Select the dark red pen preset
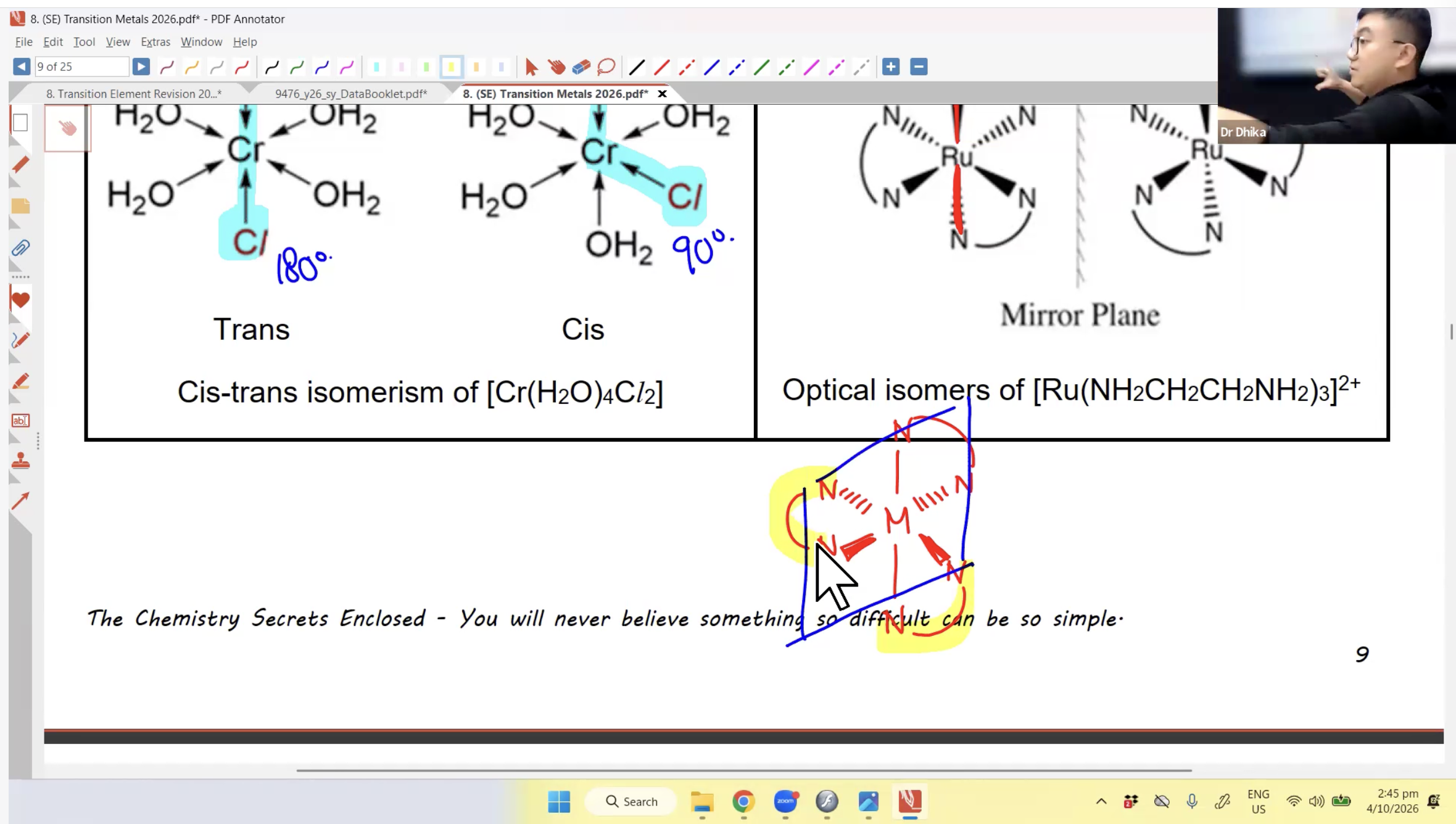This screenshot has height=824, width=1456. (x=167, y=67)
